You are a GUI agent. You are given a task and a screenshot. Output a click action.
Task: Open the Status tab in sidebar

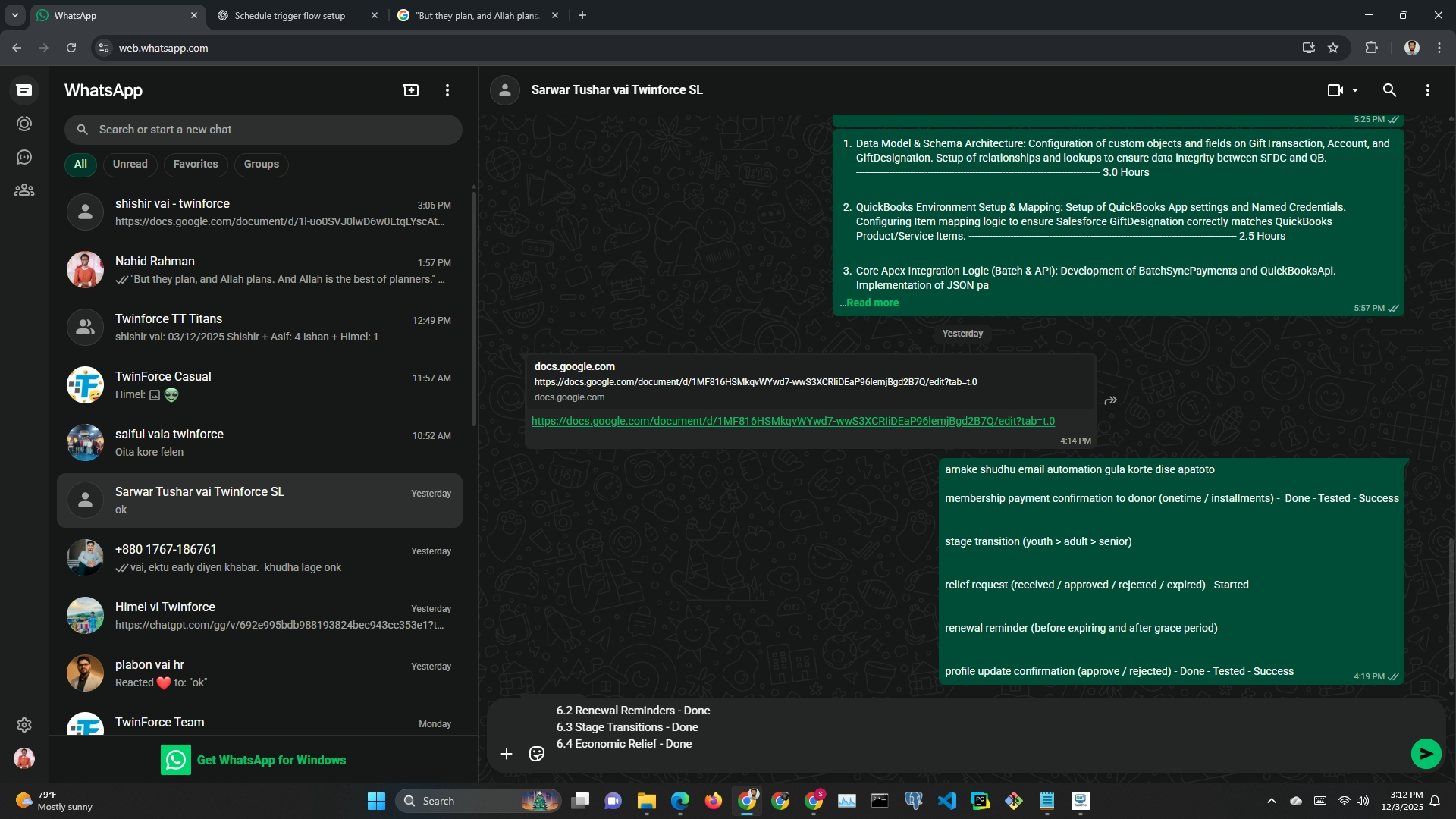pyautogui.click(x=24, y=124)
